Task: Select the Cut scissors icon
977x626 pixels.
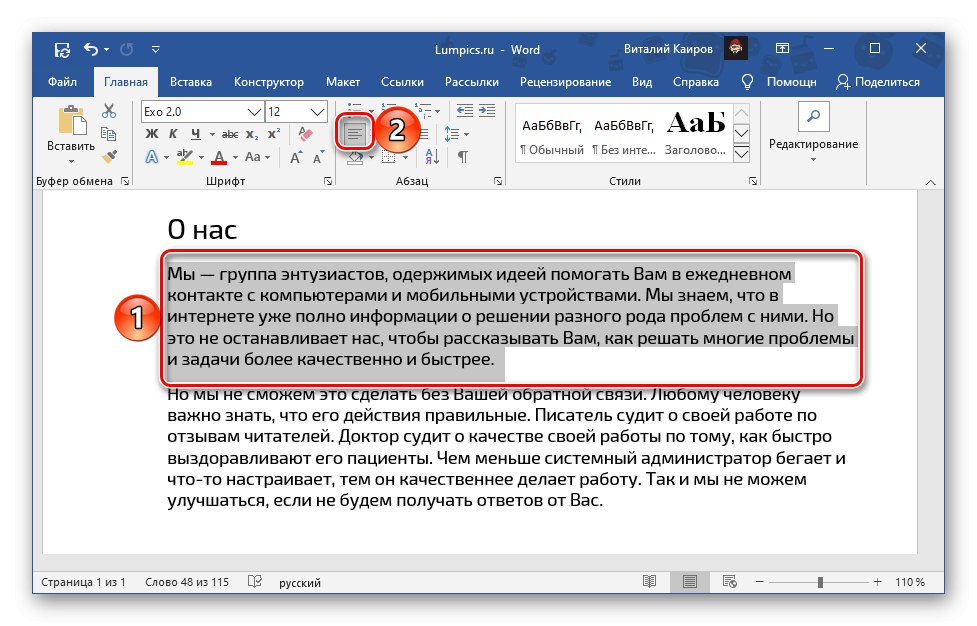Action: pos(108,111)
